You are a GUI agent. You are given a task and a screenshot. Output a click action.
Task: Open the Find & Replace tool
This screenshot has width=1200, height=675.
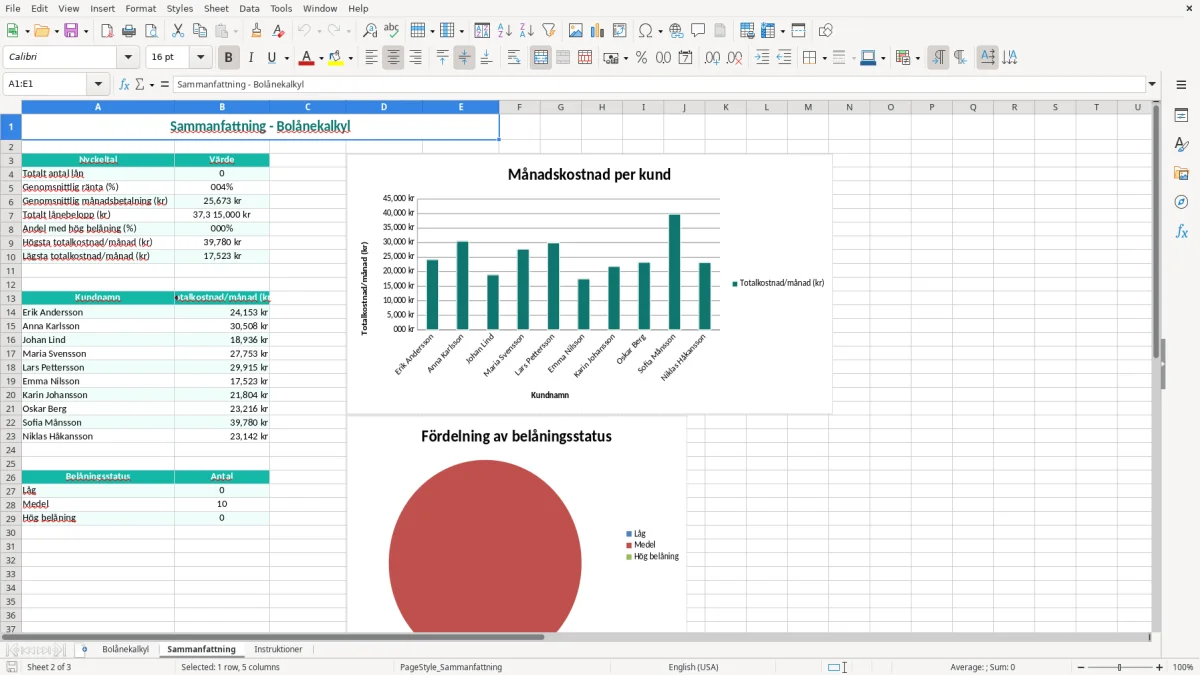[x=370, y=31]
